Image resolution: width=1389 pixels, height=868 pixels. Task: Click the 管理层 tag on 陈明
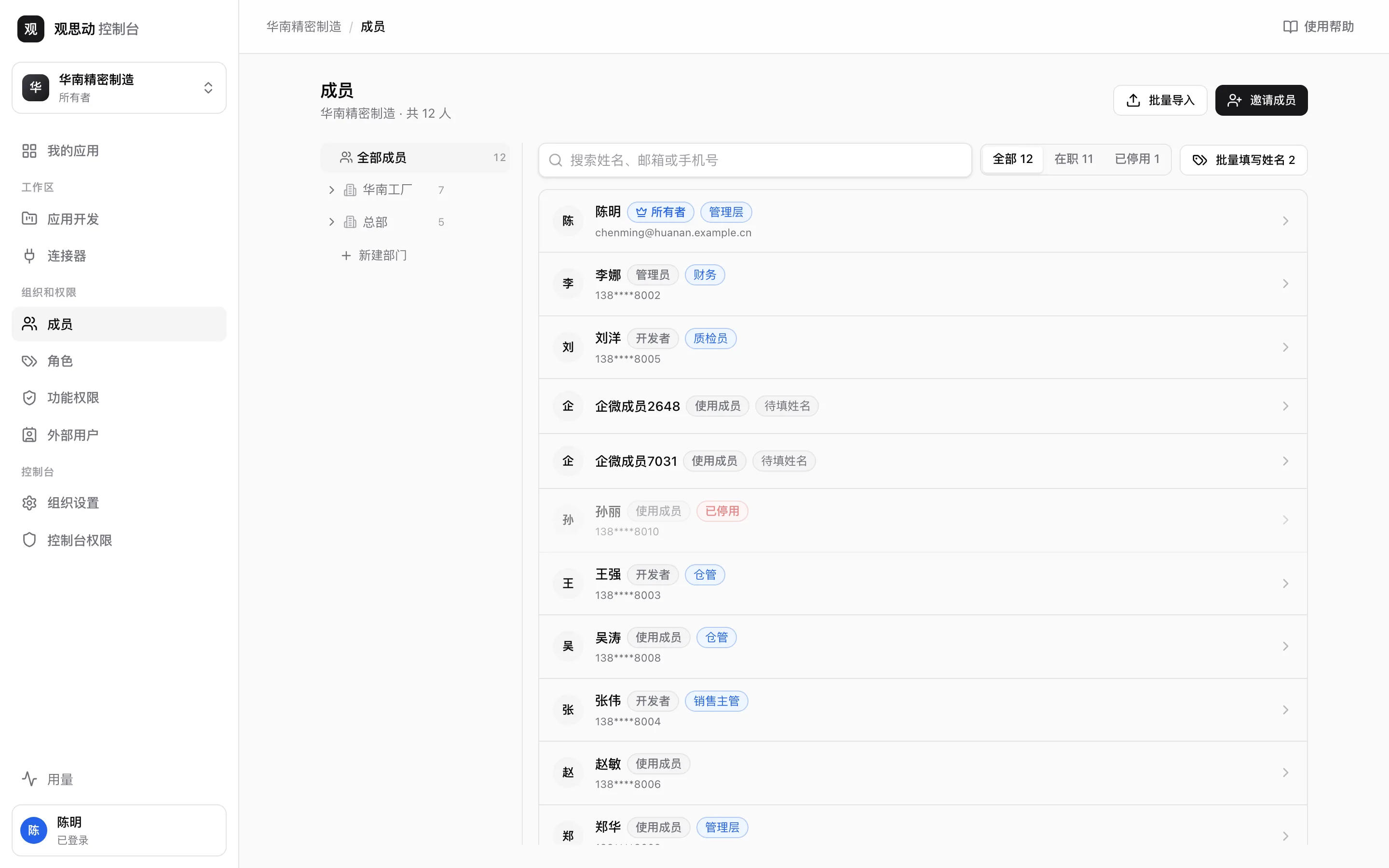tap(726, 212)
